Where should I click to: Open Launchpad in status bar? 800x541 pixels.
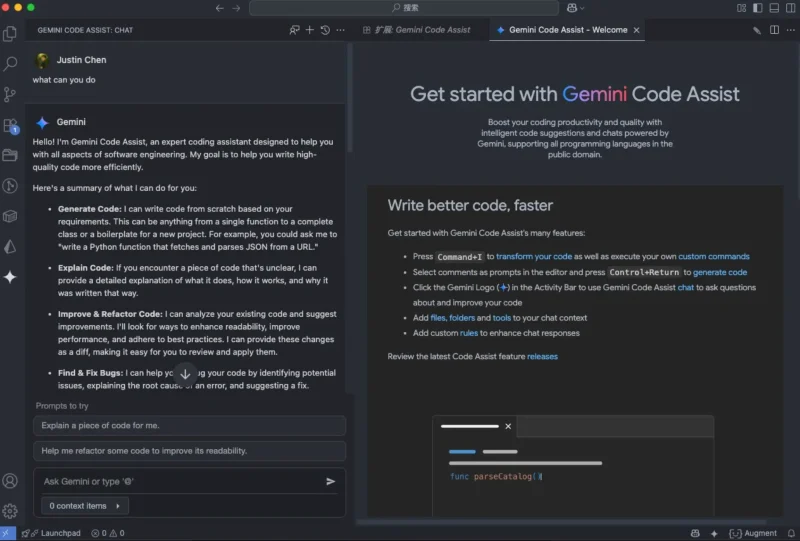pos(51,533)
